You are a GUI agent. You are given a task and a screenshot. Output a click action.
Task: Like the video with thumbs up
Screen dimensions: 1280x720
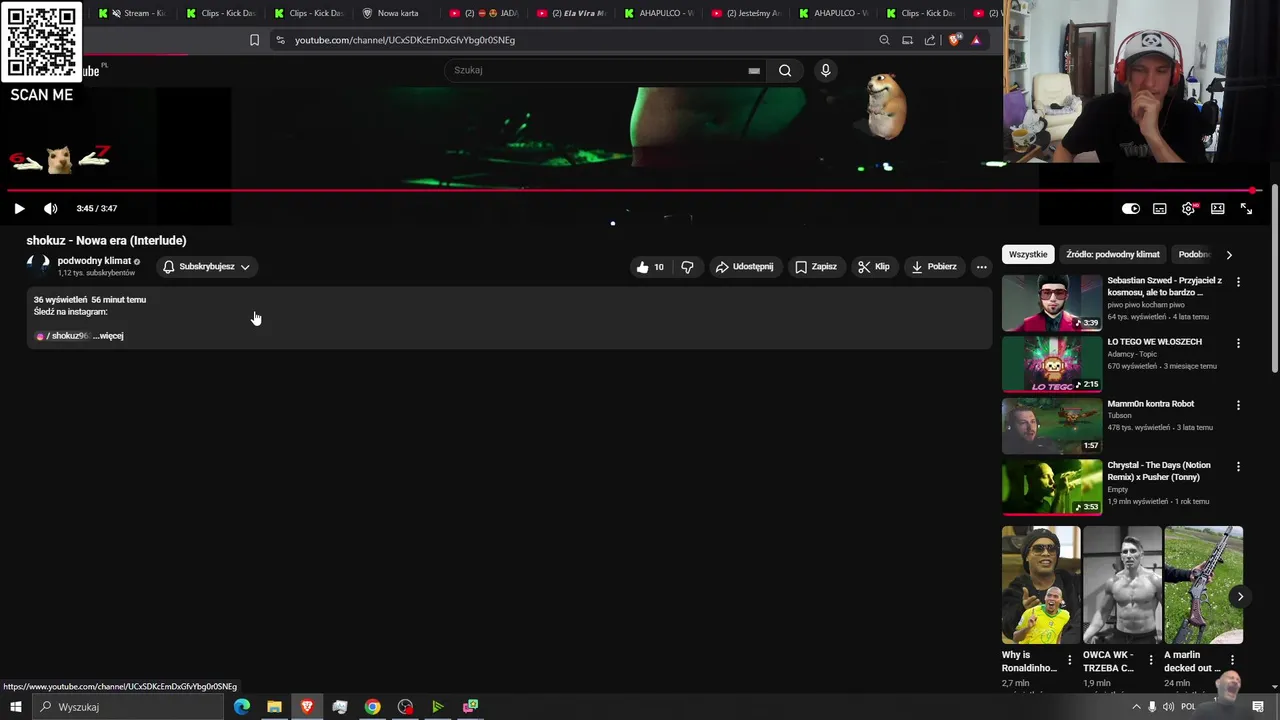[649, 267]
